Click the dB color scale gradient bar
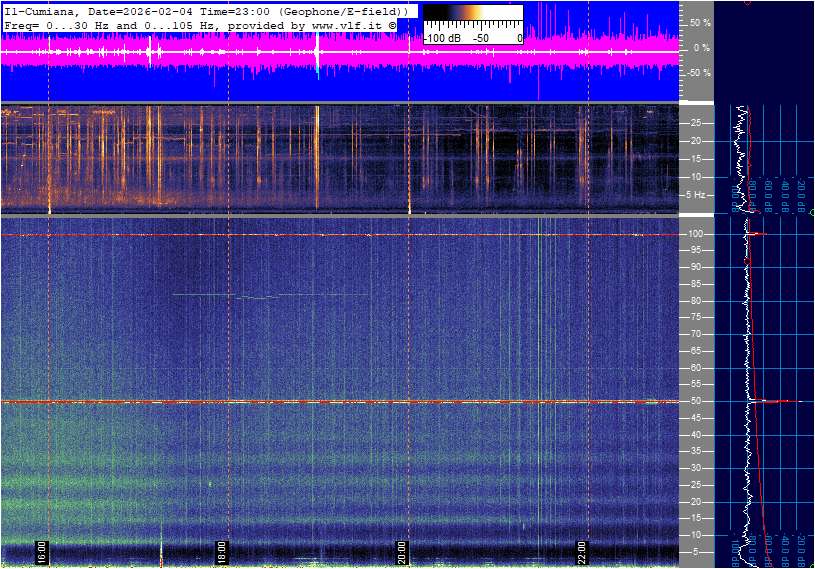The width and height of the screenshot is (815, 569). [x=472, y=18]
